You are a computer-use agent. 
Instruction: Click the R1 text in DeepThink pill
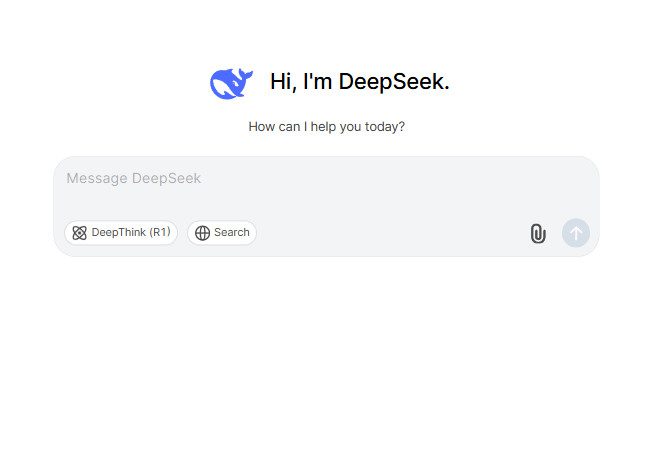click(160, 232)
